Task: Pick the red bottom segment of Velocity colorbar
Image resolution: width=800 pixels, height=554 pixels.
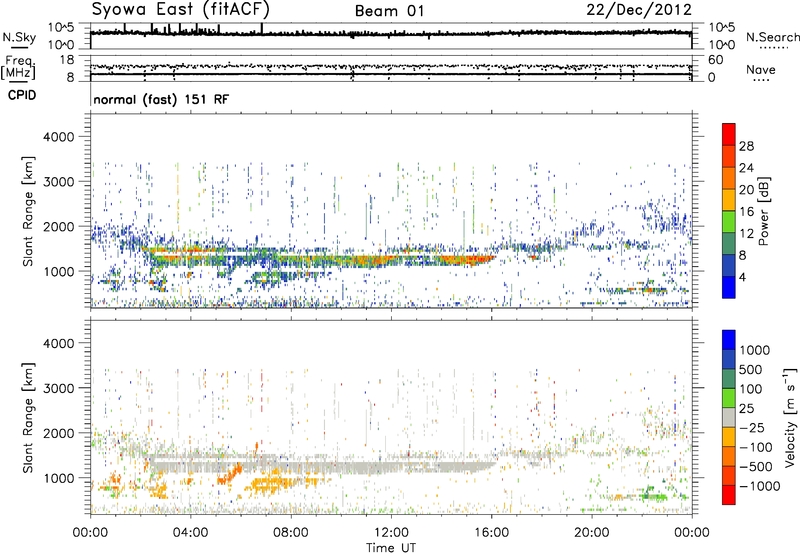Action: (729, 495)
